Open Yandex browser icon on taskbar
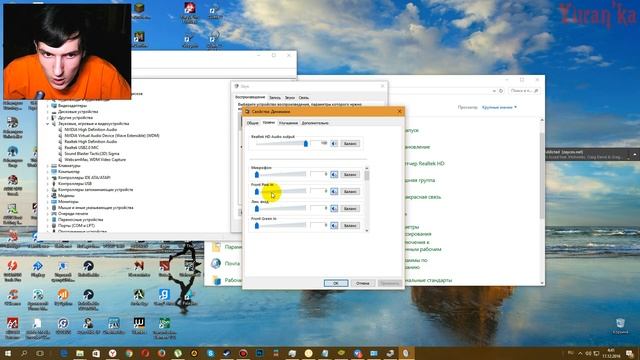Viewport: 640px width, 360px height. (x=113, y=353)
